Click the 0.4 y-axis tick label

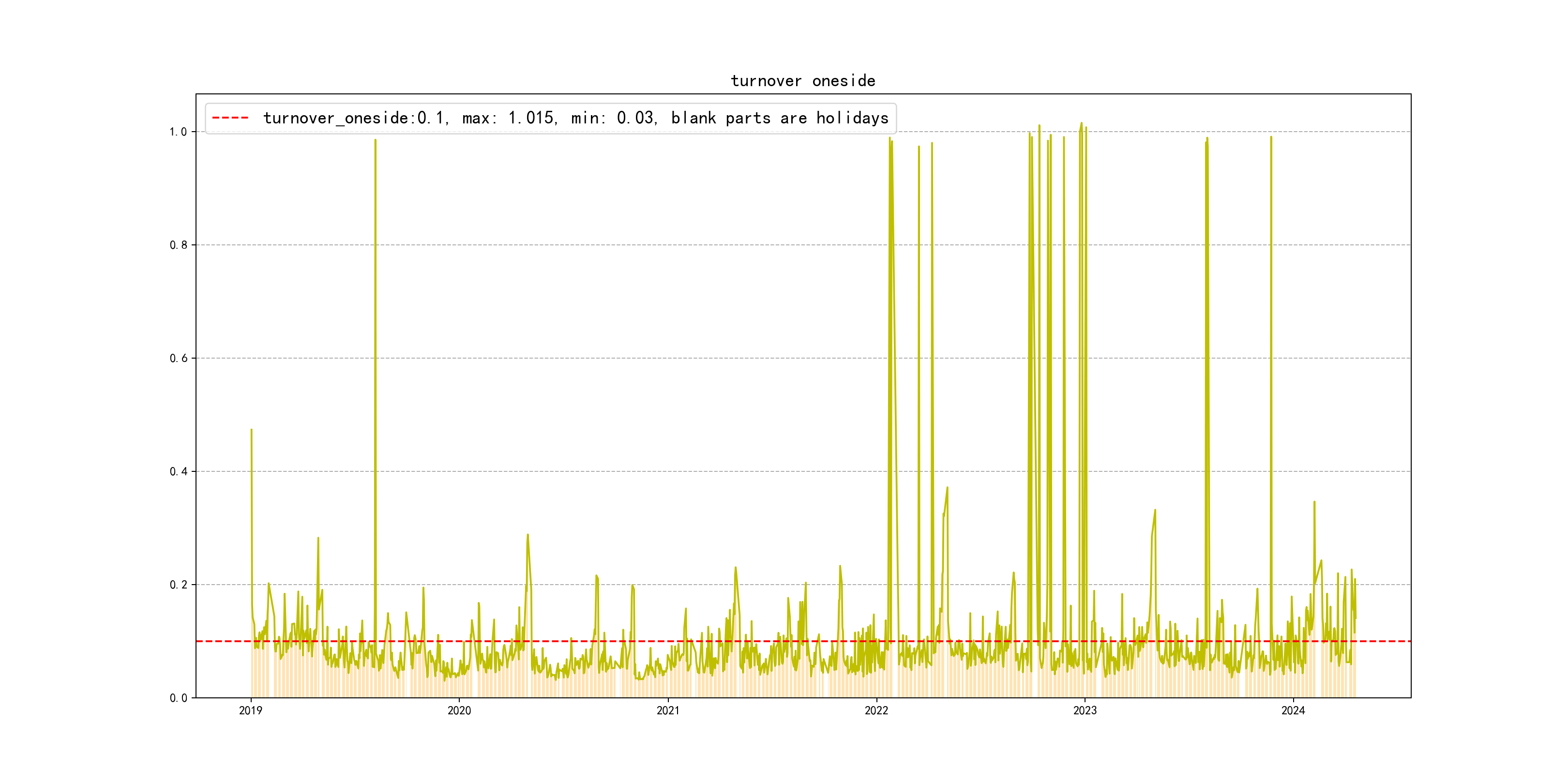pos(179,472)
